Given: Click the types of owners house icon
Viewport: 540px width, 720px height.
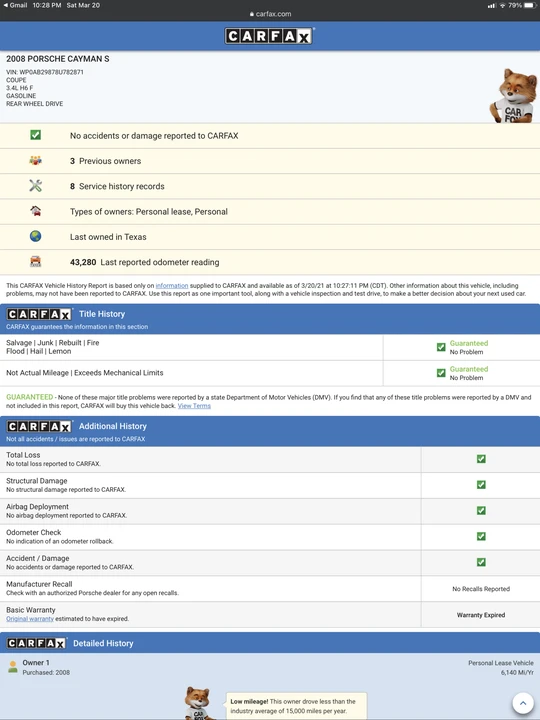Looking at the screenshot, I should (35, 211).
